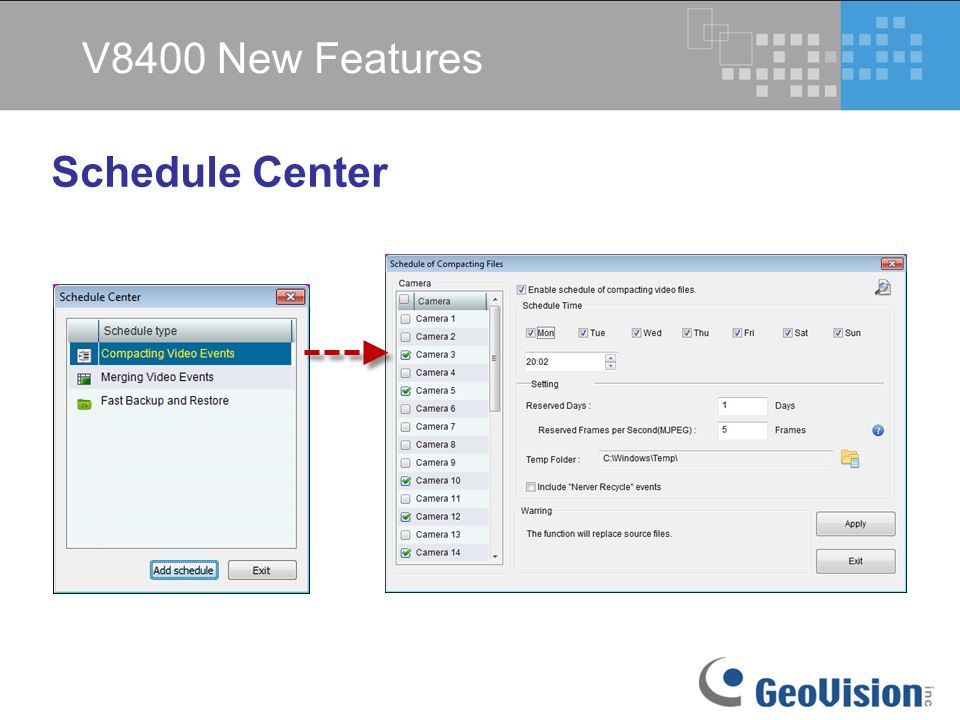Screen dimensions: 960x720
Task: Click the Temp Folder path field
Action: tap(716, 459)
